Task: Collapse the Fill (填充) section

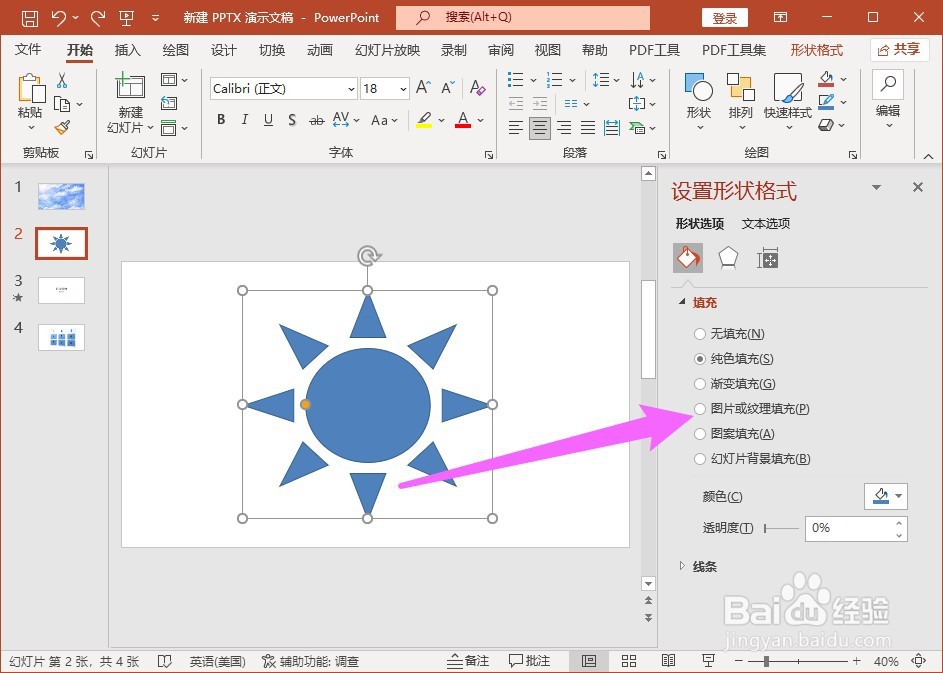Action: tap(682, 302)
